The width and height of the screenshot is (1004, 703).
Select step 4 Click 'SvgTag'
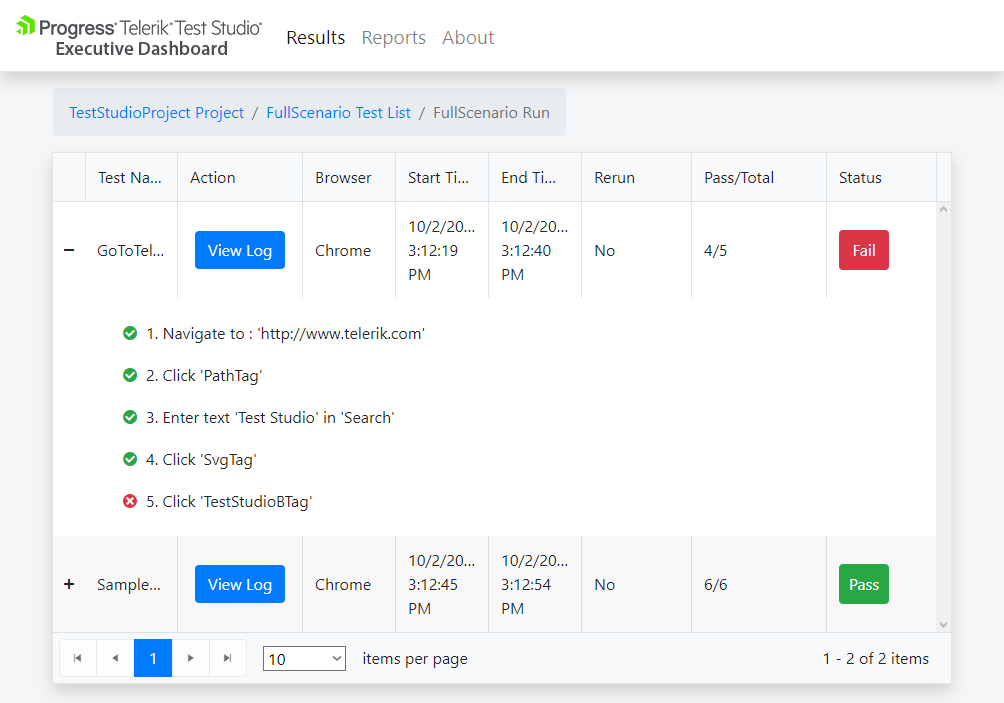click(x=201, y=460)
